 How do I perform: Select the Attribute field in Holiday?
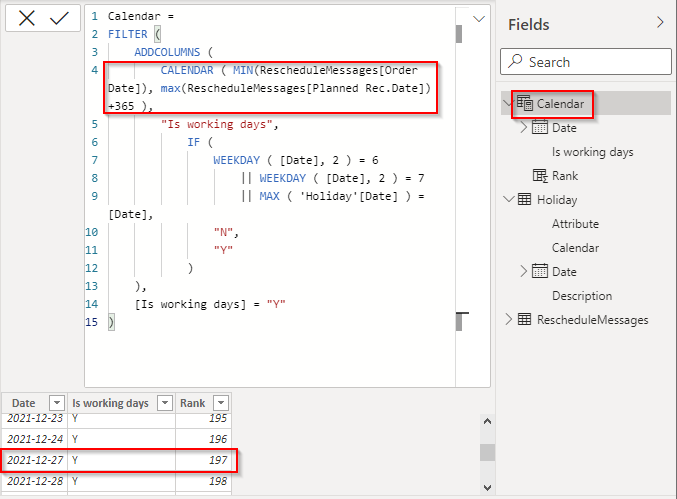pos(575,224)
